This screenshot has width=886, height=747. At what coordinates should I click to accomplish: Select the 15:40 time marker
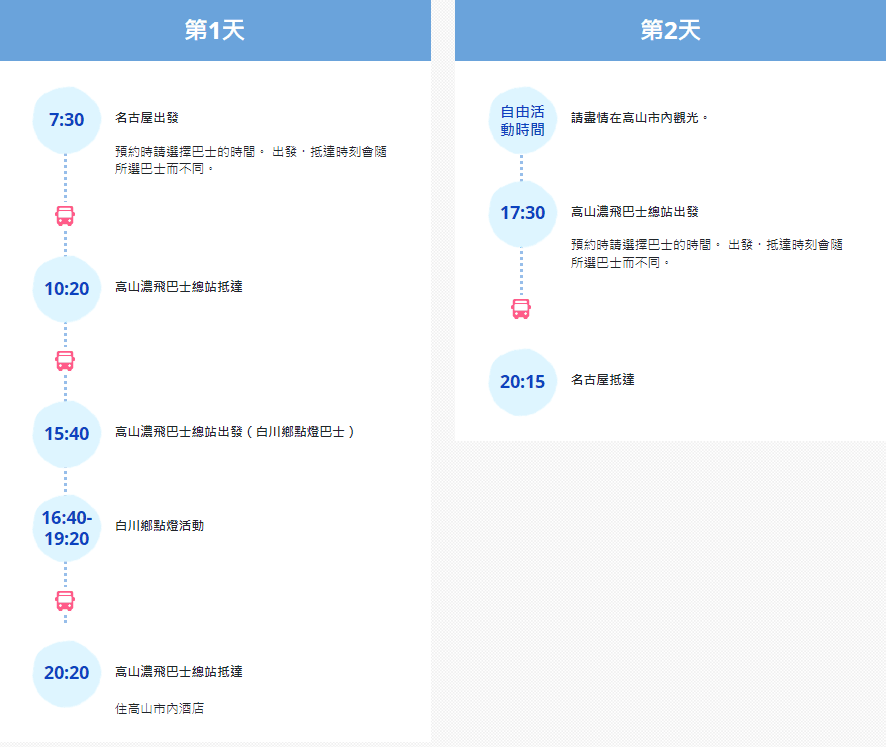67,434
